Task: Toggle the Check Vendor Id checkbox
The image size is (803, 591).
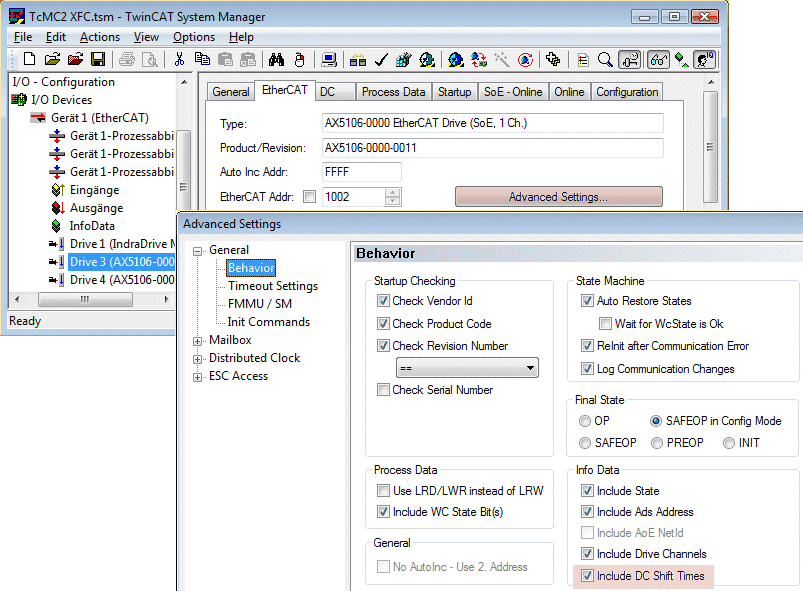Action: [383, 301]
